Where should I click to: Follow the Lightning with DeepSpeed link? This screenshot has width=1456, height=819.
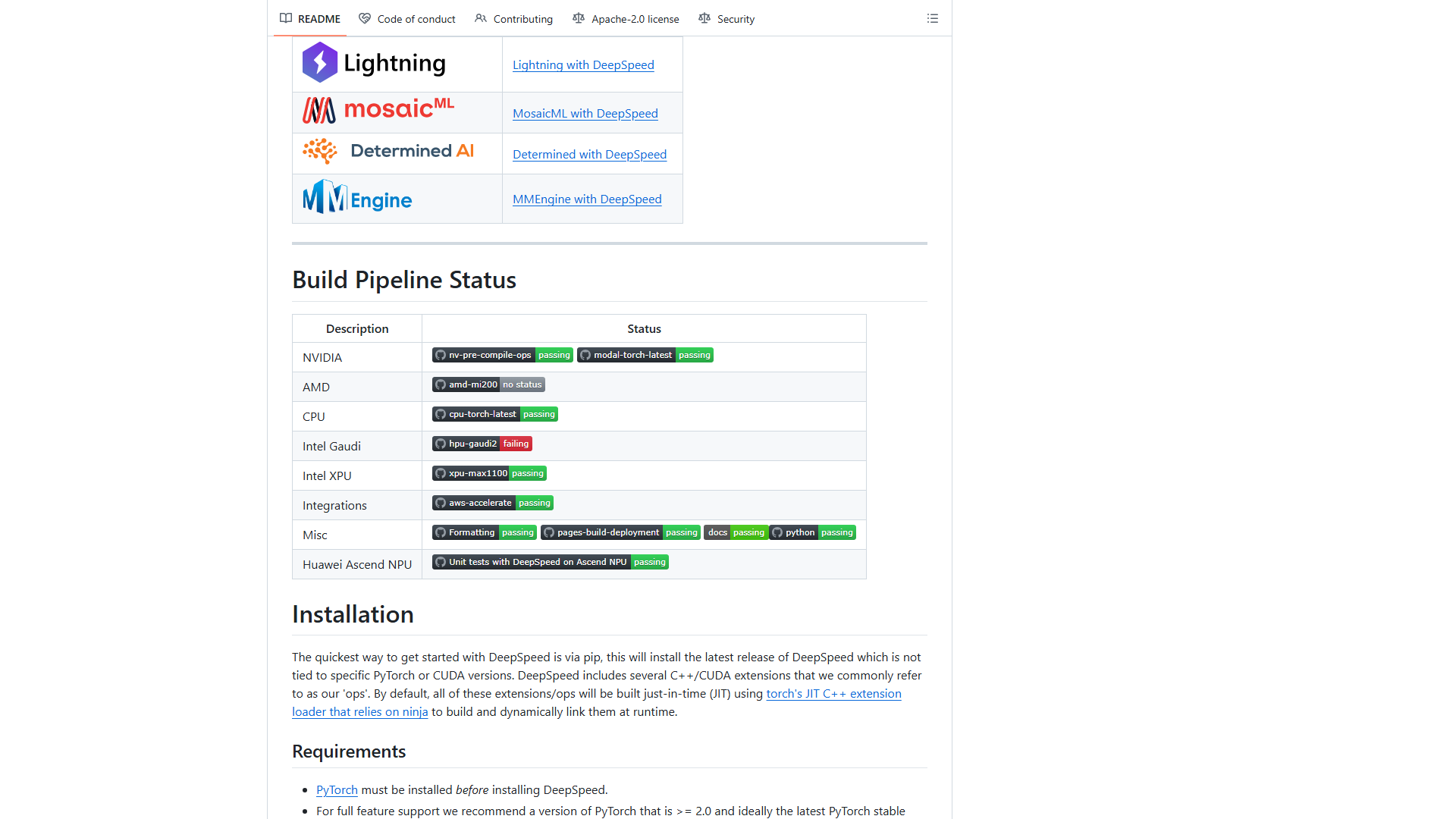point(583,65)
